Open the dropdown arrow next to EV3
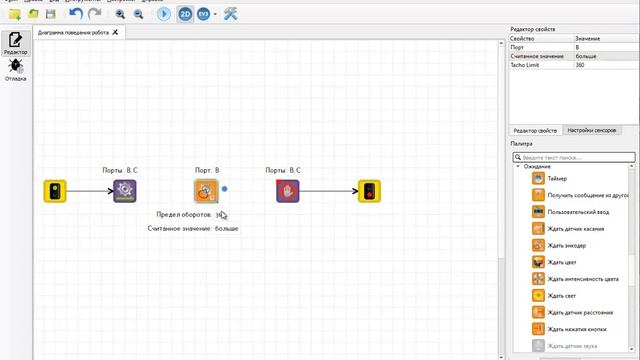The image size is (640, 360). (215, 14)
